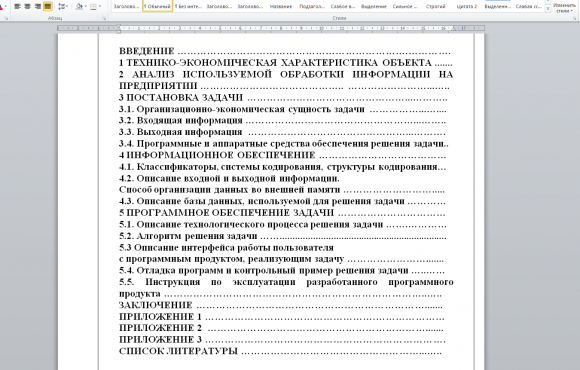Toggle justified alignment button

tap(48, 6)
